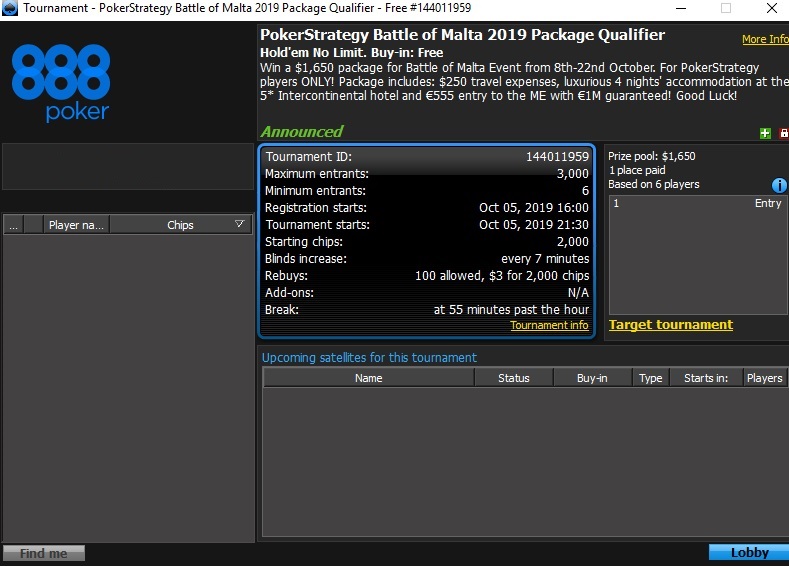Click the Registration starts date Oct 05, 2019 16:00
The image size is (789, 566).
[533, 207]
